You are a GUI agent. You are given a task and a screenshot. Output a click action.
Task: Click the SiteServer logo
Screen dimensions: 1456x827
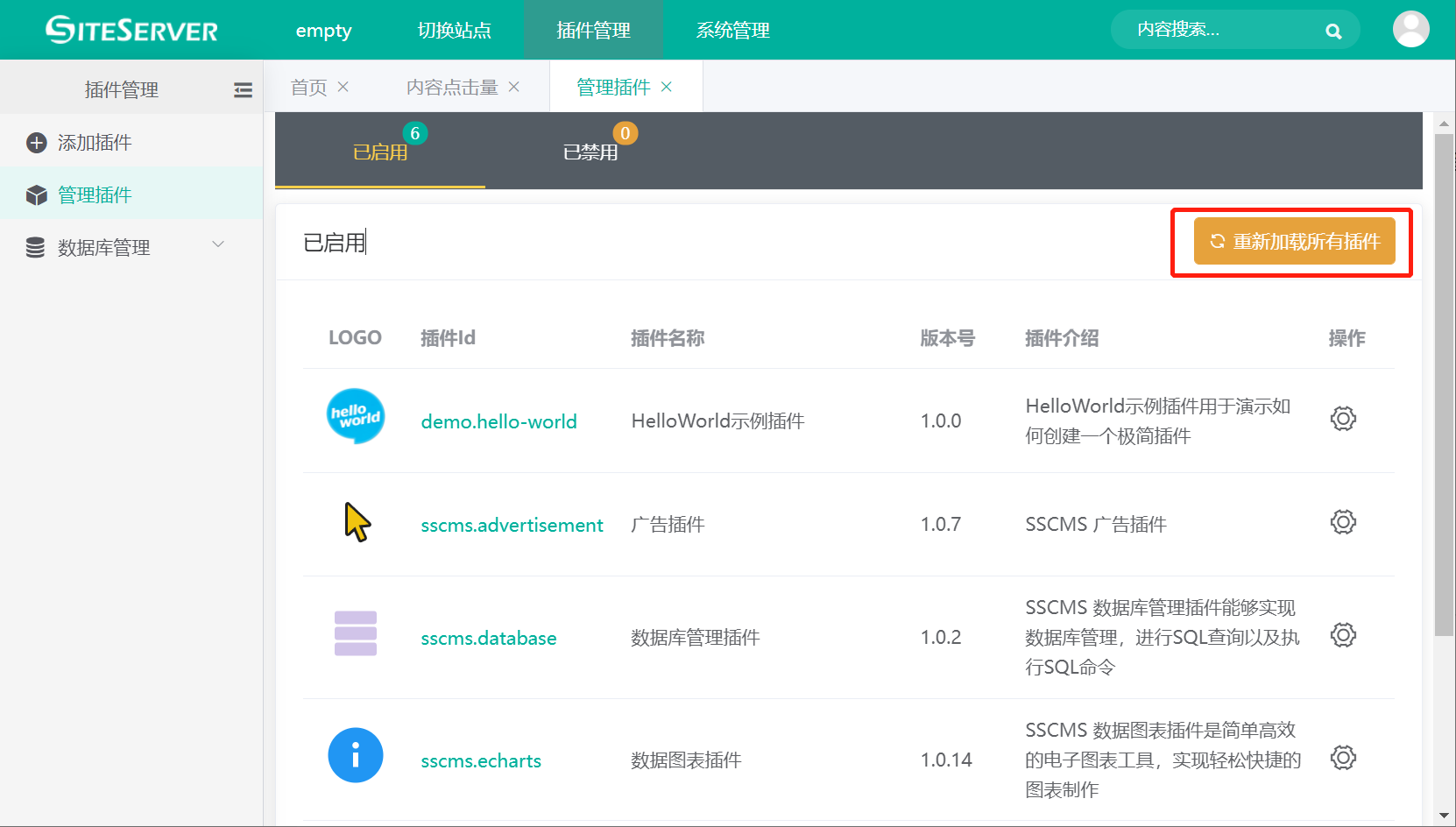coord(131,30)
